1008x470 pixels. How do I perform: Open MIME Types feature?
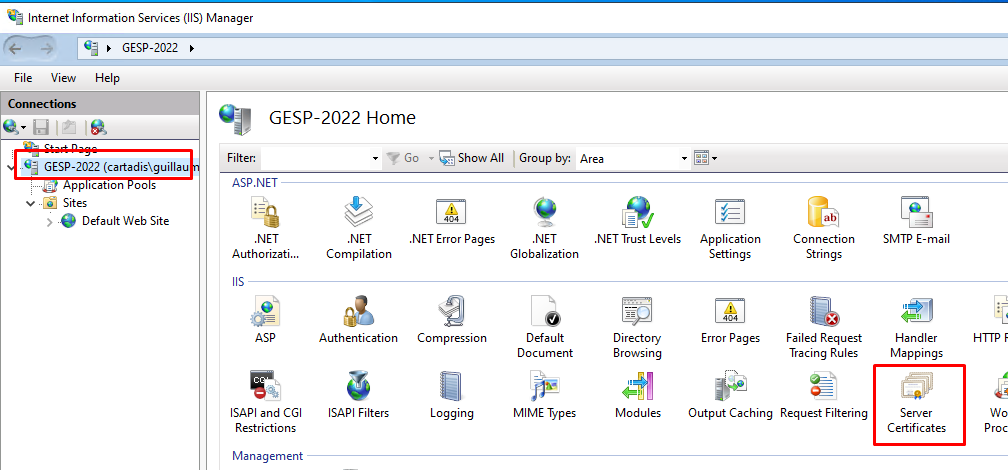tap(544, 395)
